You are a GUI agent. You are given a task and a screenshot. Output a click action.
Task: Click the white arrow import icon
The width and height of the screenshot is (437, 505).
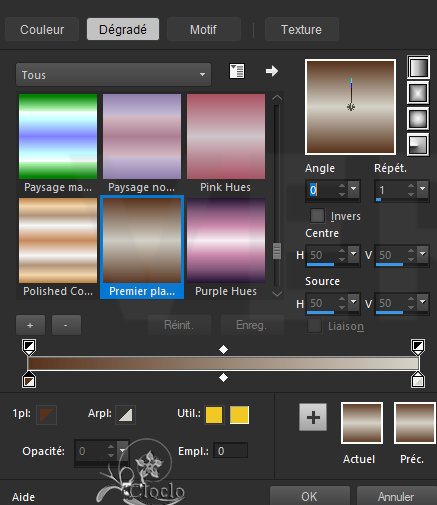pos(272,71)
